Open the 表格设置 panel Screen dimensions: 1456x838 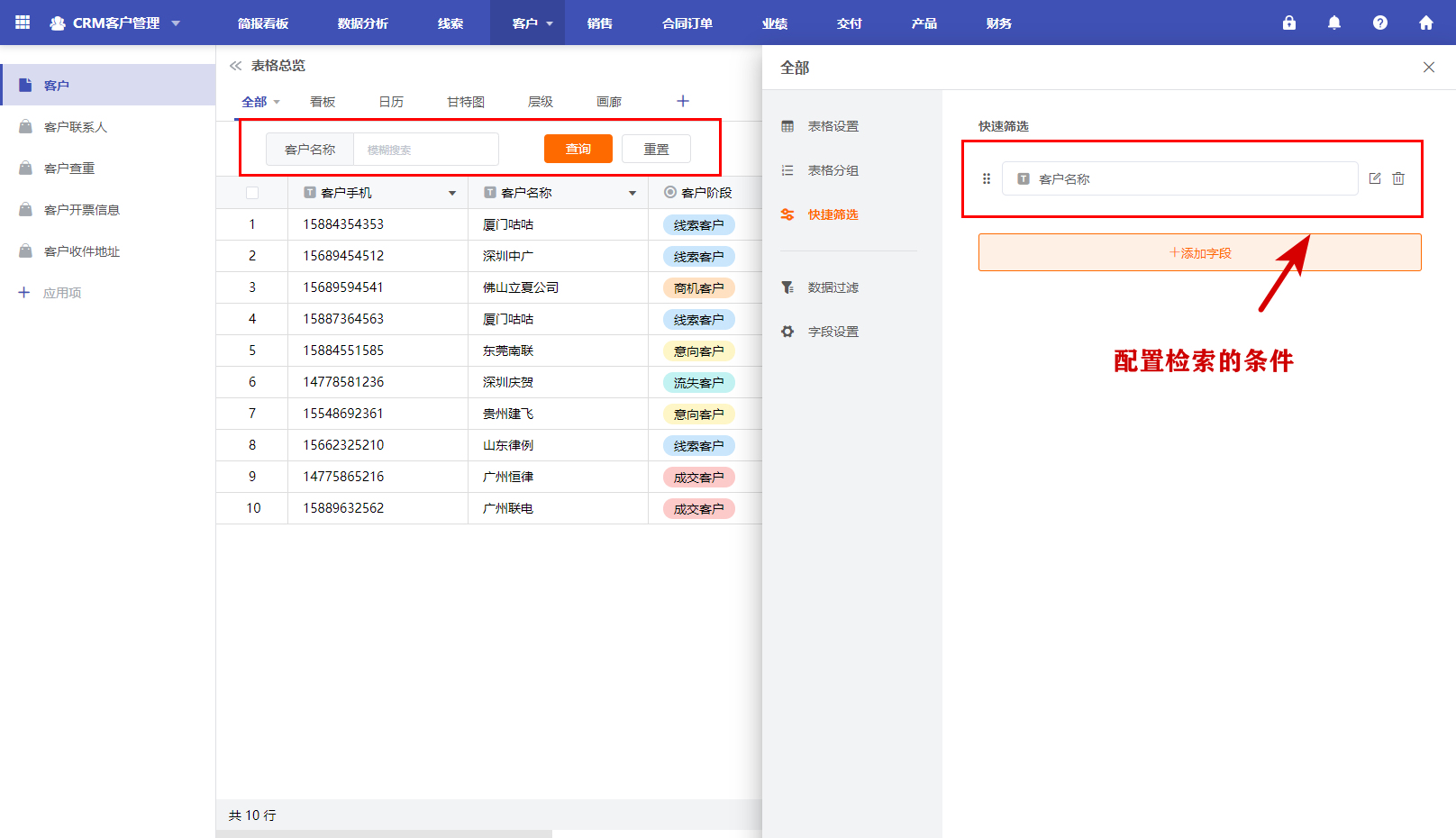tap(833, 126)
